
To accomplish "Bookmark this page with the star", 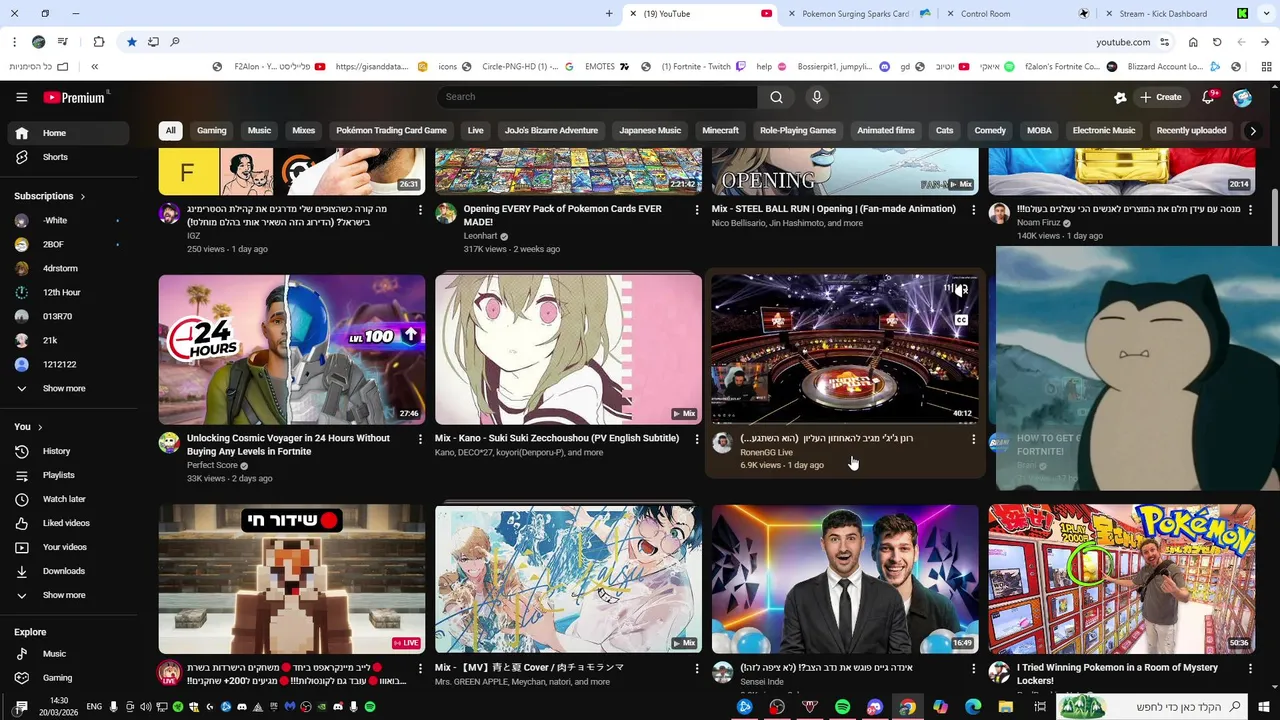I will pos(131,42).
